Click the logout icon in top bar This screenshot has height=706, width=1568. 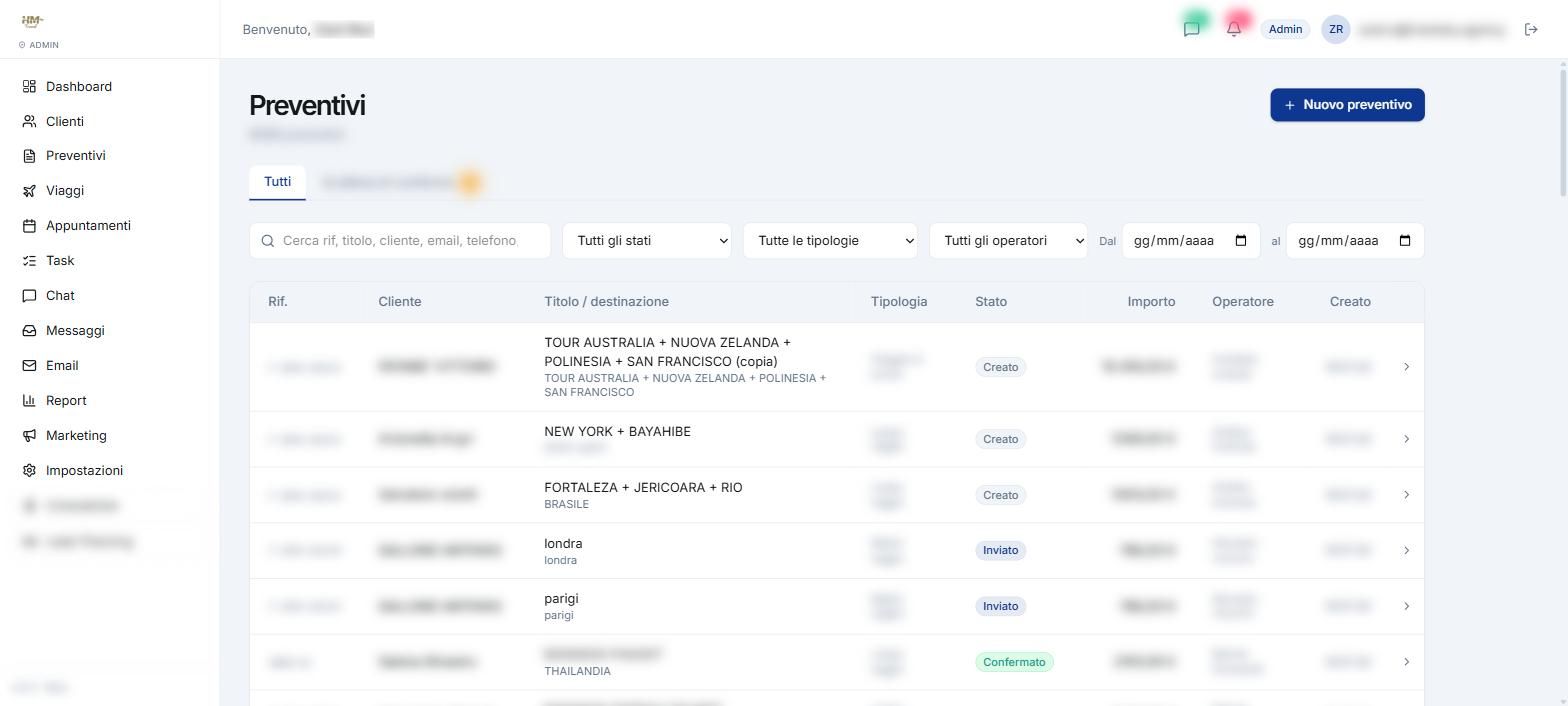tap(1531, 30)
